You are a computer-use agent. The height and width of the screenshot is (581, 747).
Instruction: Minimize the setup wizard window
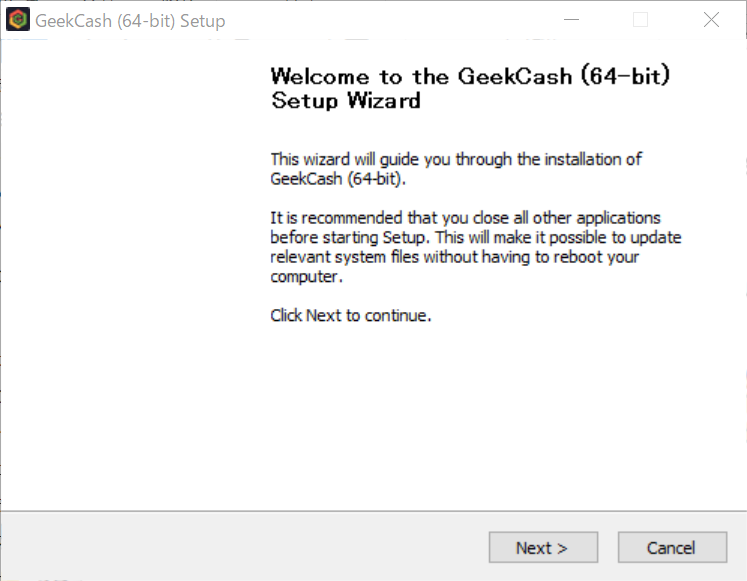[572, 20]
